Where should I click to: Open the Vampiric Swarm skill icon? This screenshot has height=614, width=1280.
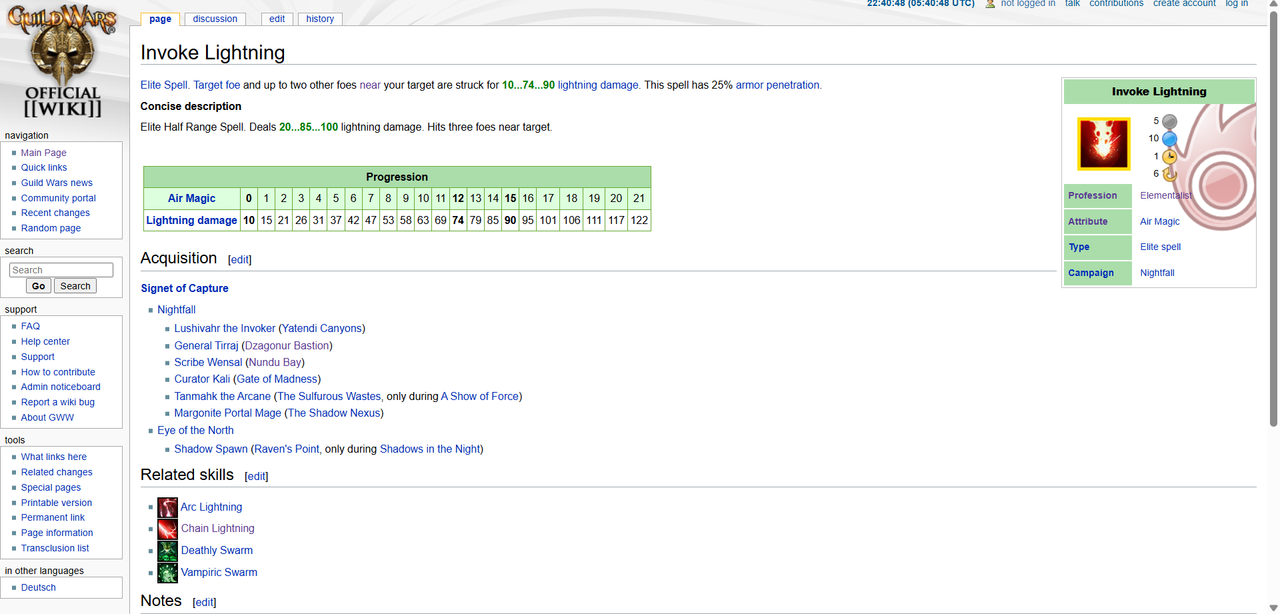click(x=167, y=572)
